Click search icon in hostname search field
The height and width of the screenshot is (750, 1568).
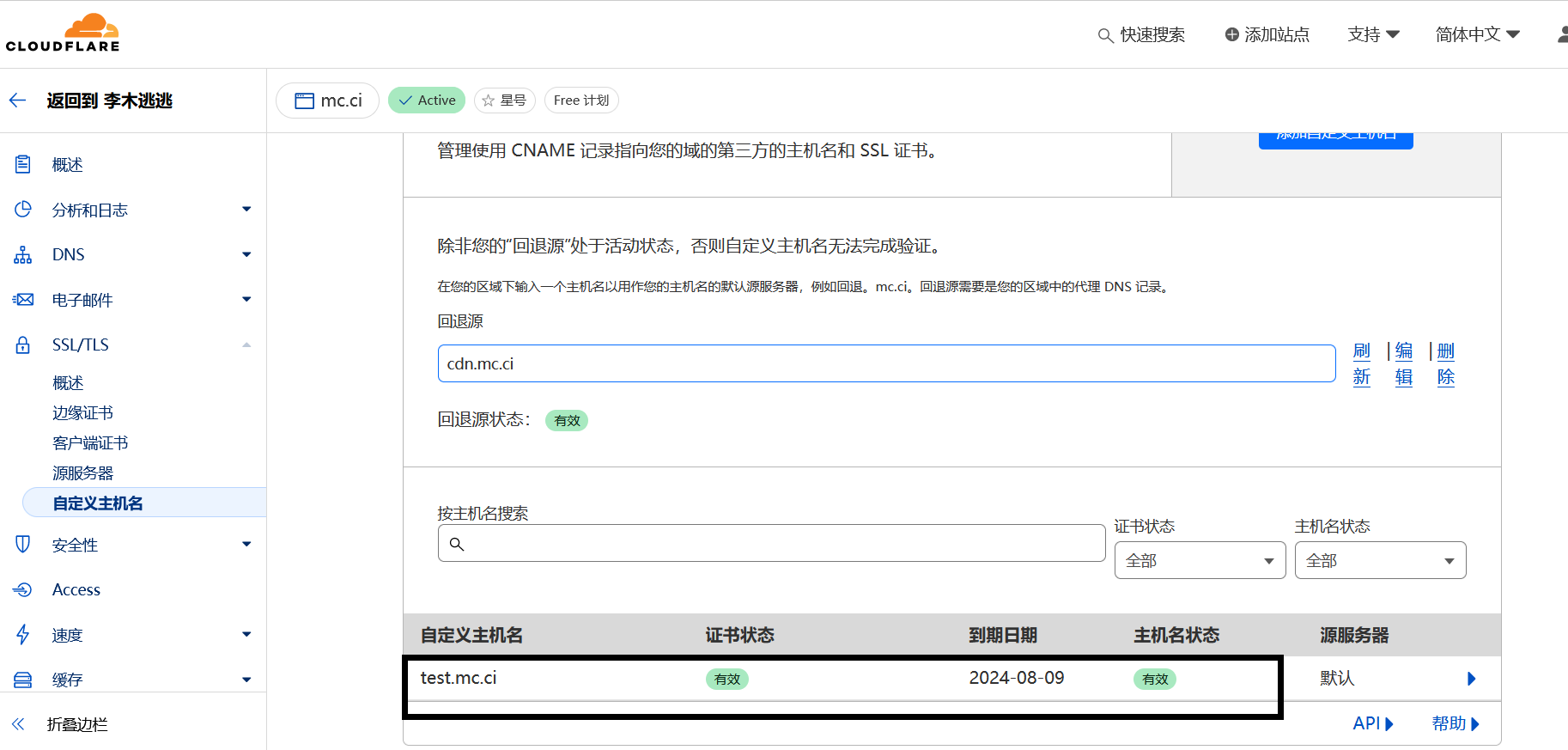457,544
